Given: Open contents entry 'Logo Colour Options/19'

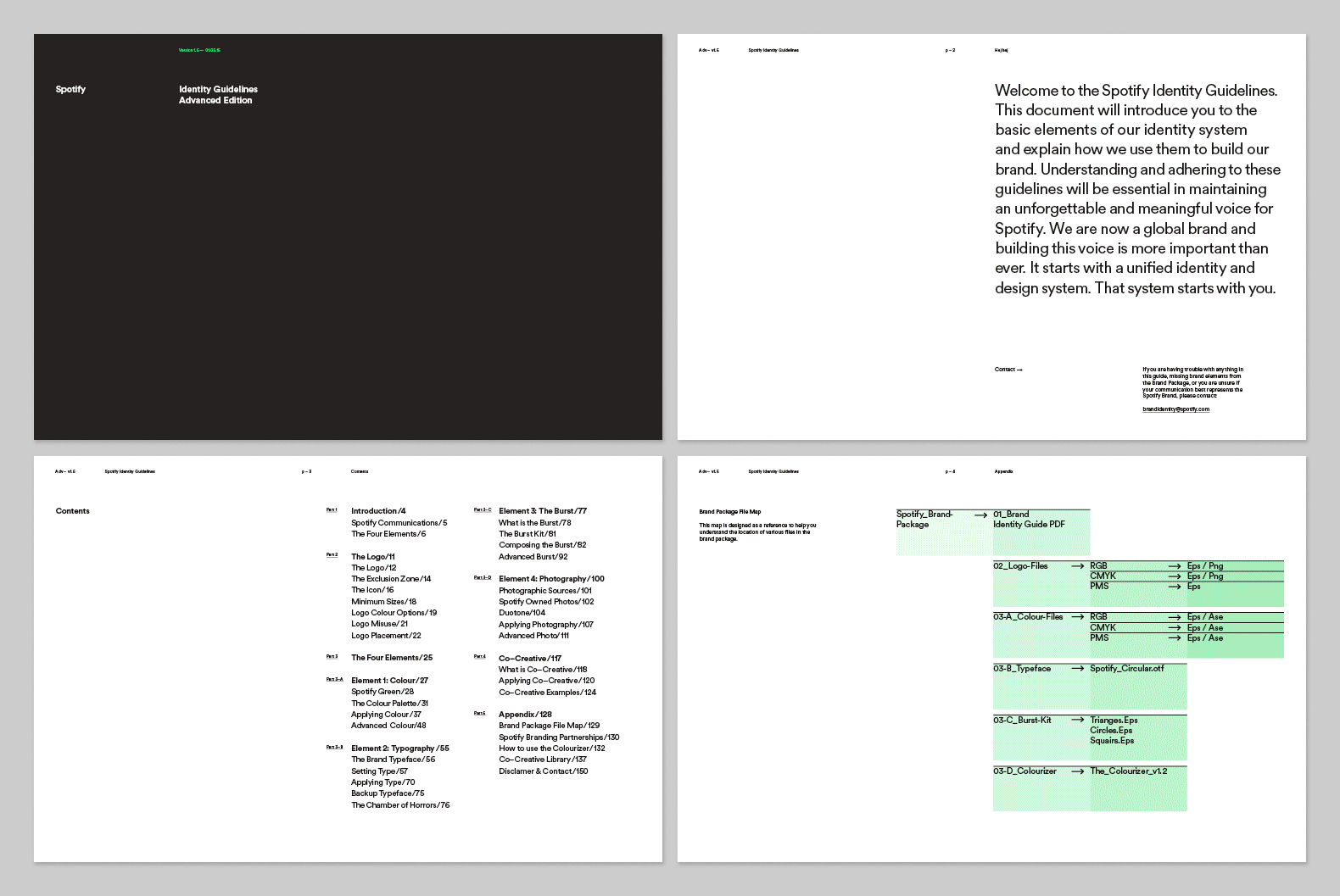Looking at the screenshot, I should tap(394, 613).
